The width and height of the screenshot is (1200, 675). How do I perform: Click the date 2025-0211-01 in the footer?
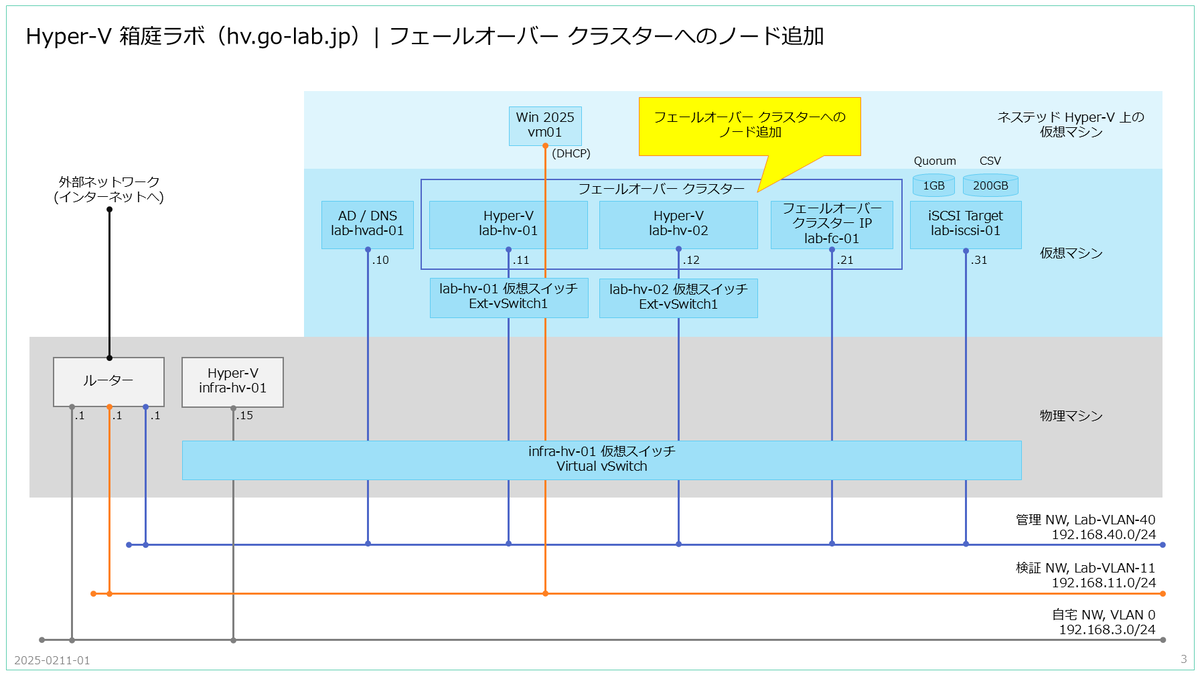(x=53, y=661)
